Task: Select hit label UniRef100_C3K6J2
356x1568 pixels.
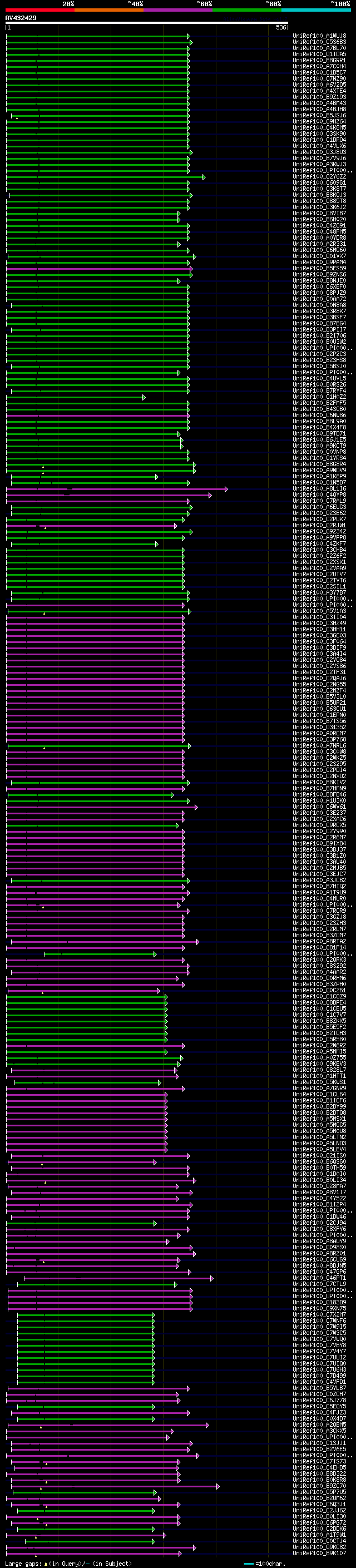Action: 319,207
